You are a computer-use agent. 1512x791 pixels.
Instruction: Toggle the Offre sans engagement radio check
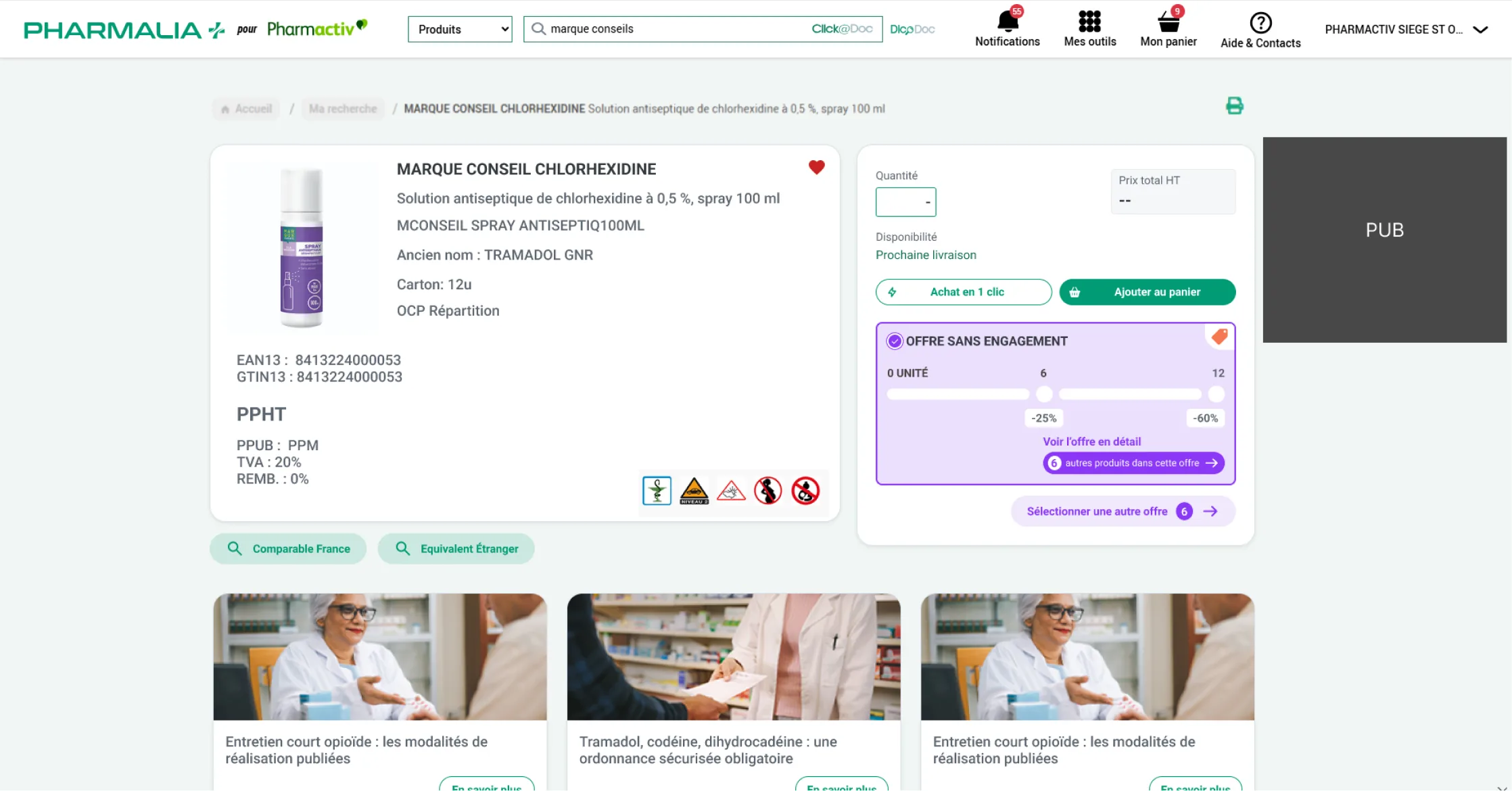tap(895, 341)
